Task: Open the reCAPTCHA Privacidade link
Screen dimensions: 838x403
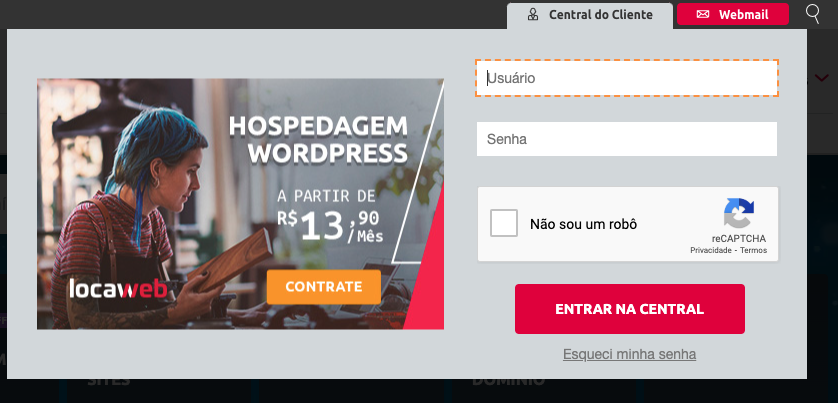Action: 711,250
